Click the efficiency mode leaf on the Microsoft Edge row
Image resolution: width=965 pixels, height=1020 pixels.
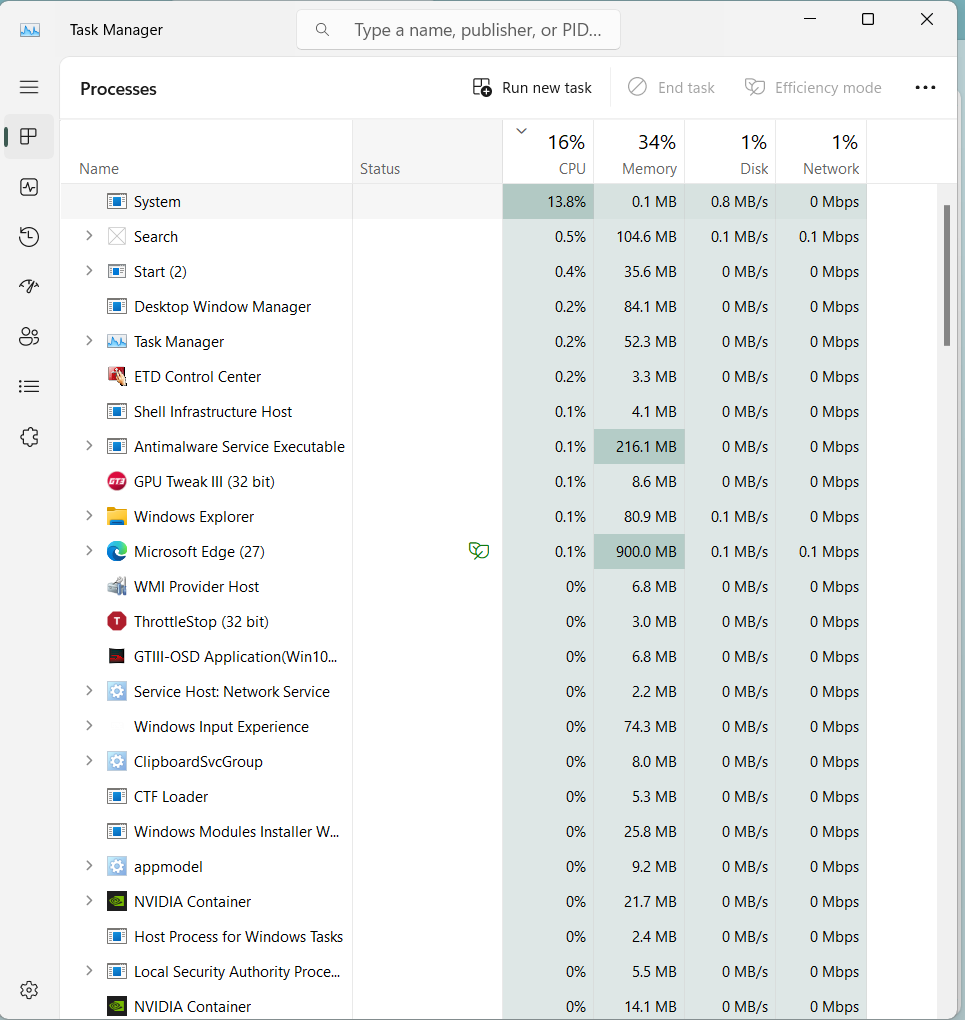coord(479,551)
